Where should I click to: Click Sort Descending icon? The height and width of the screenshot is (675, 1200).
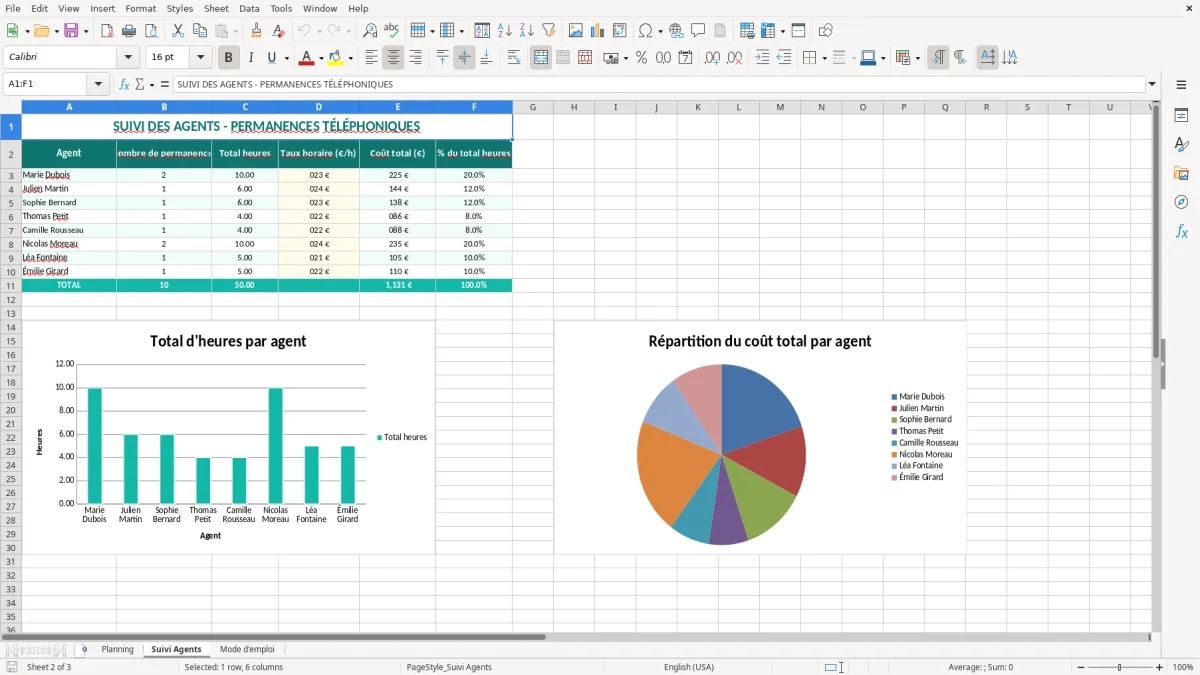click(527, 31)
